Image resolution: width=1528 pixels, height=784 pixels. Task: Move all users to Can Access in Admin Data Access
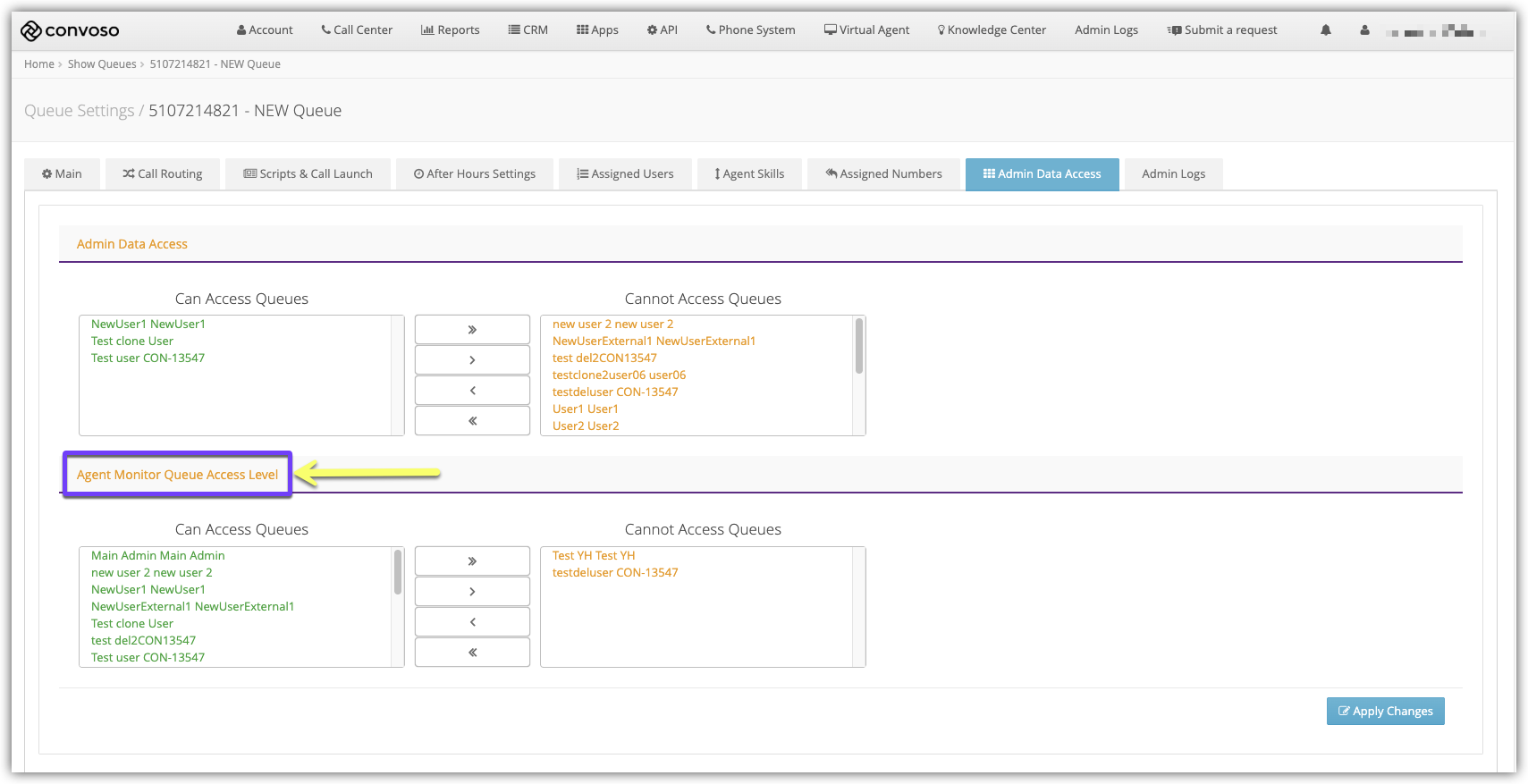472,421
